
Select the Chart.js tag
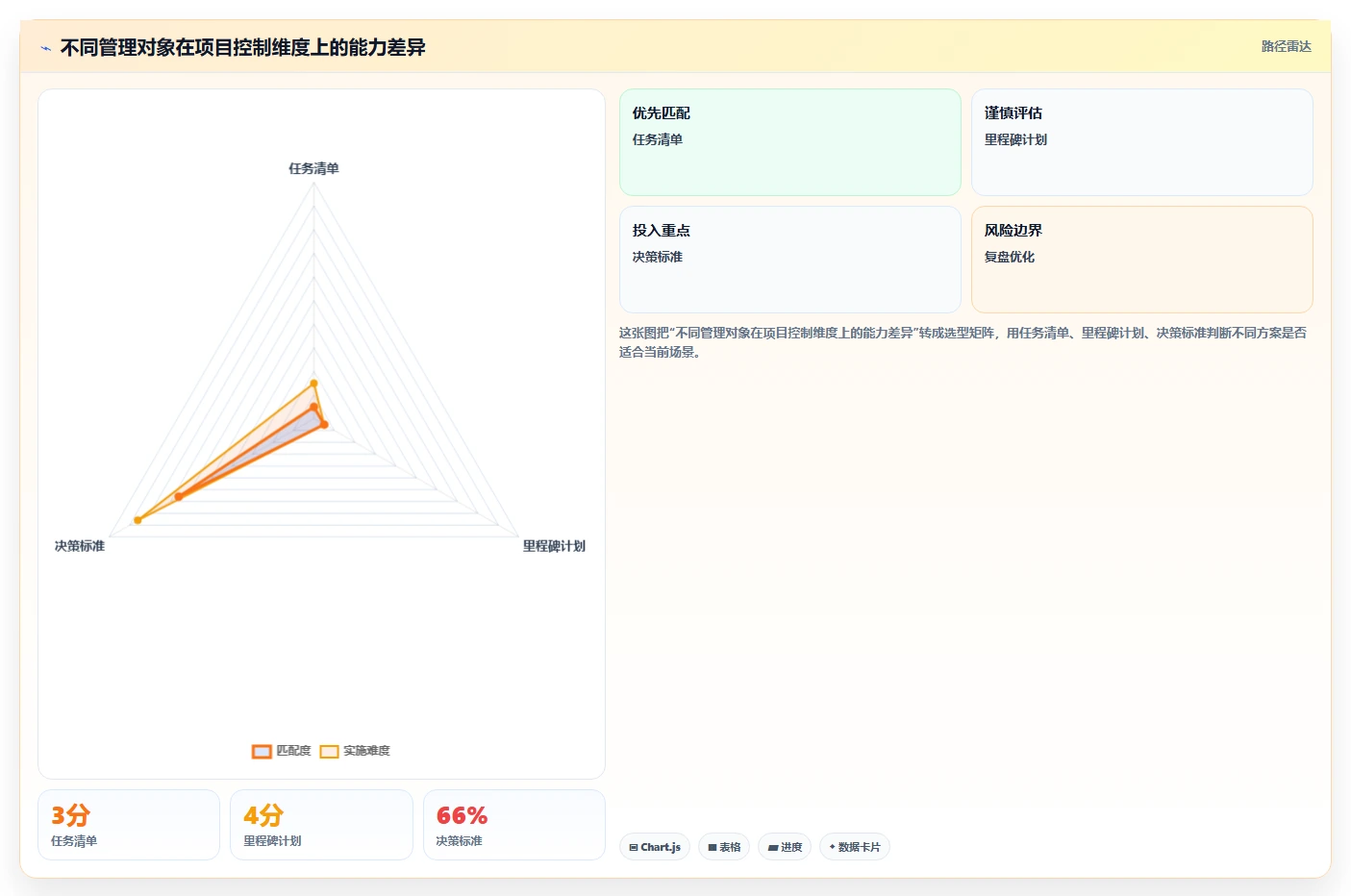point(655,847)
